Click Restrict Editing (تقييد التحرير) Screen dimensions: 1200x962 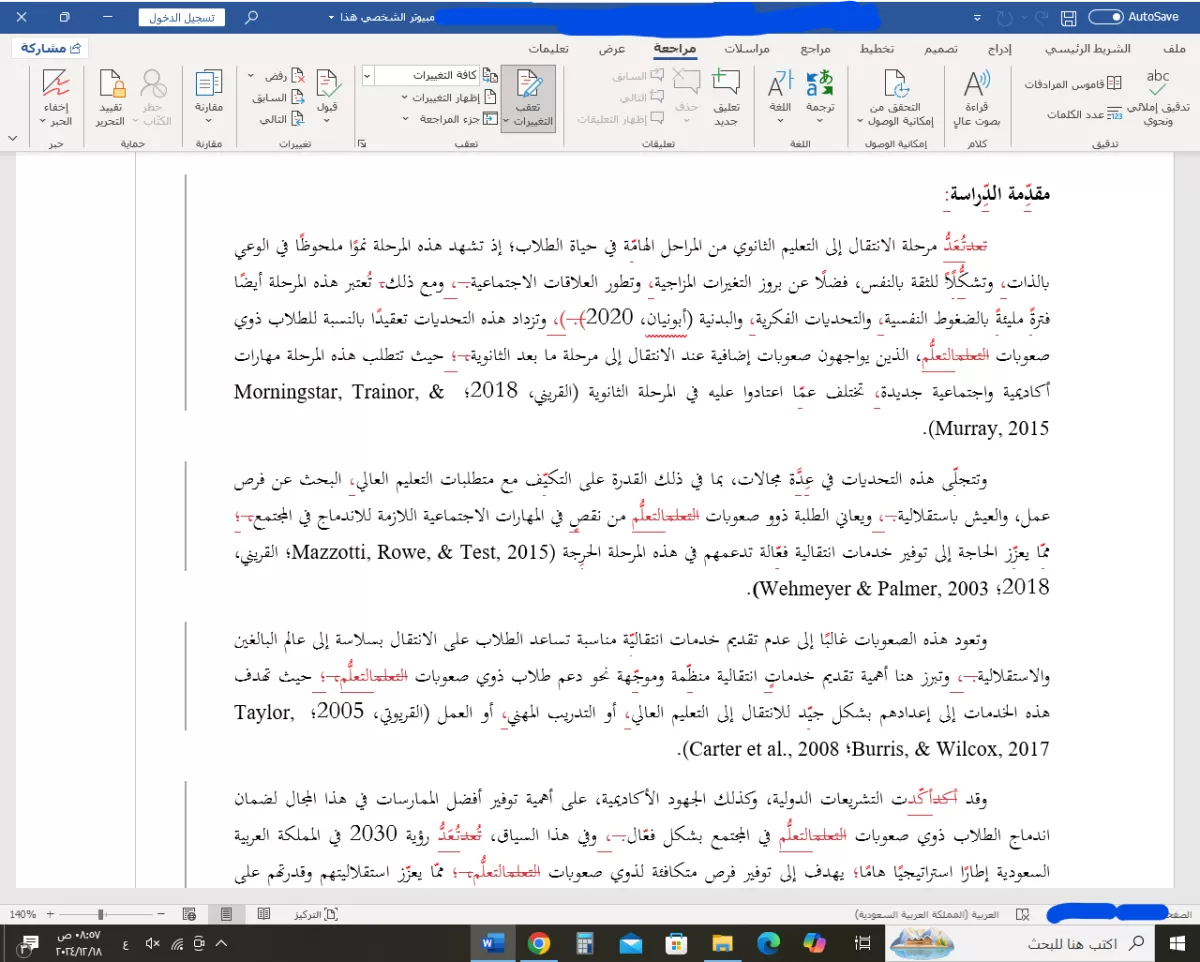(110, 98)
